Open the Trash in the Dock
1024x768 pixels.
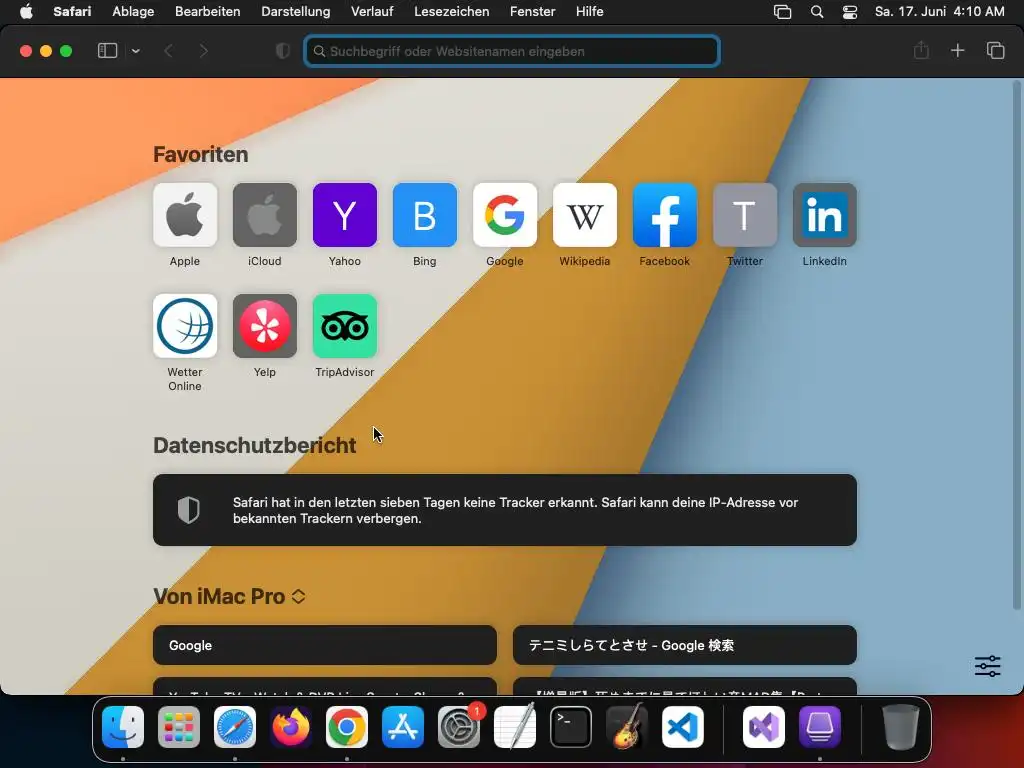coord(901,727)
